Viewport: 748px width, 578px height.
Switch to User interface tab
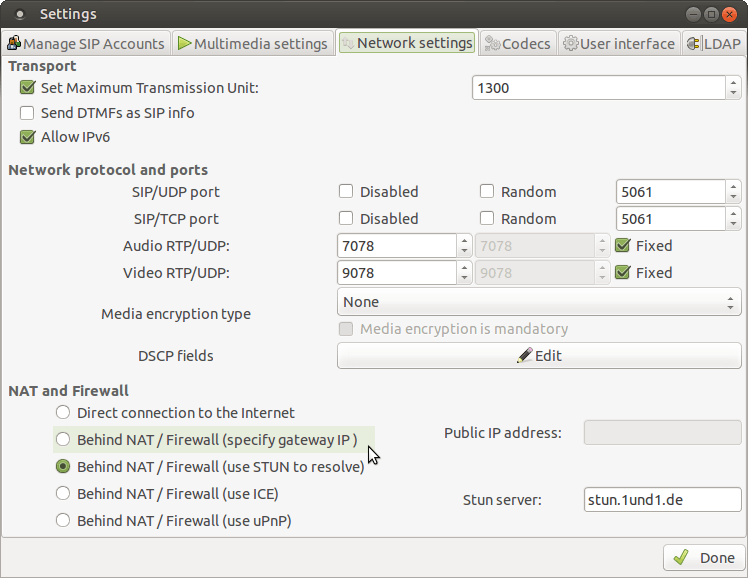[x=619, y=43]
